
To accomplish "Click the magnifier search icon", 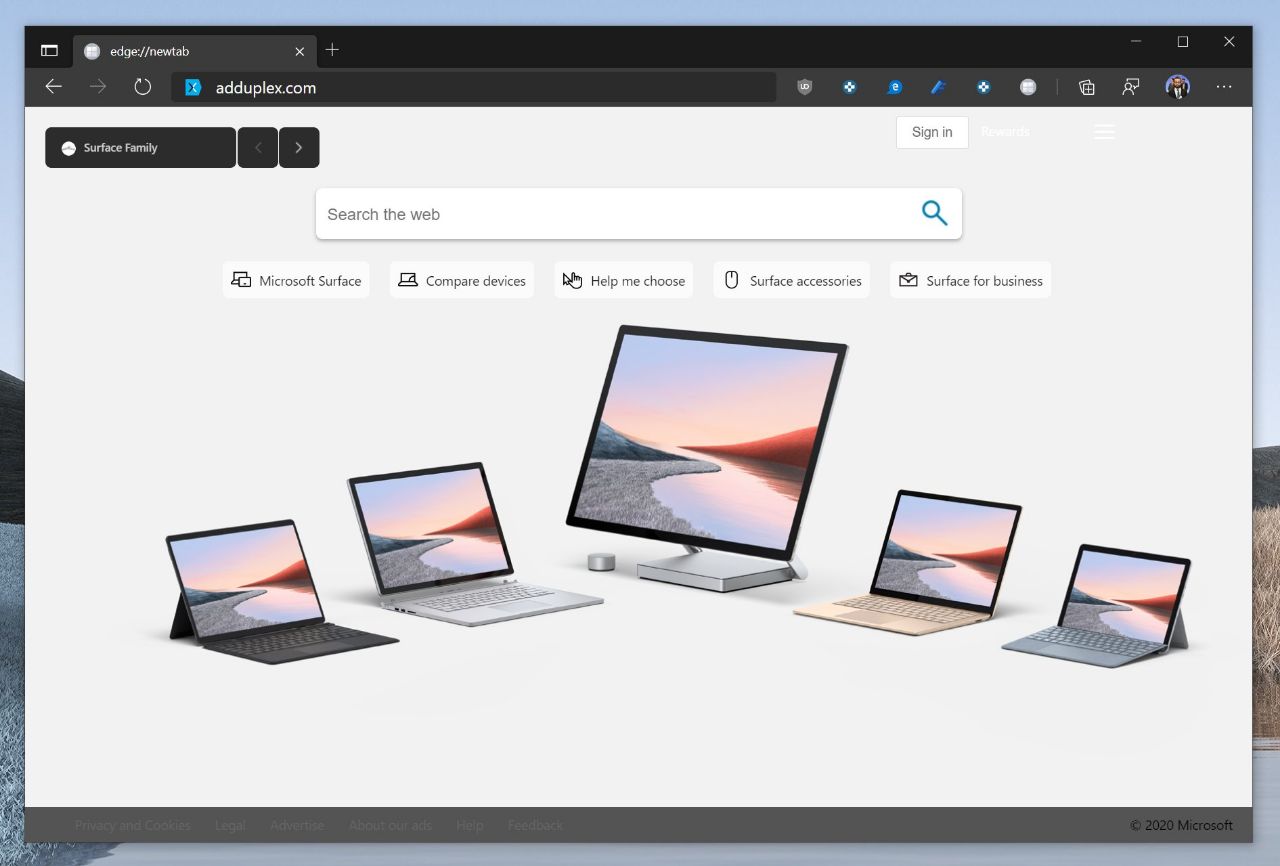I will tap(934, 213).
